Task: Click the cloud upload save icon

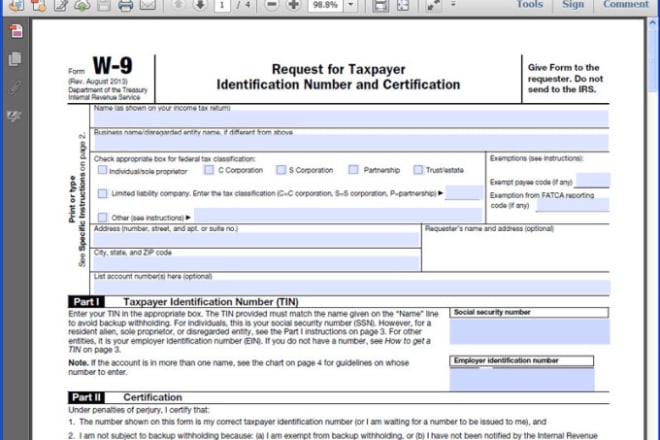Action: coord(82,5)
